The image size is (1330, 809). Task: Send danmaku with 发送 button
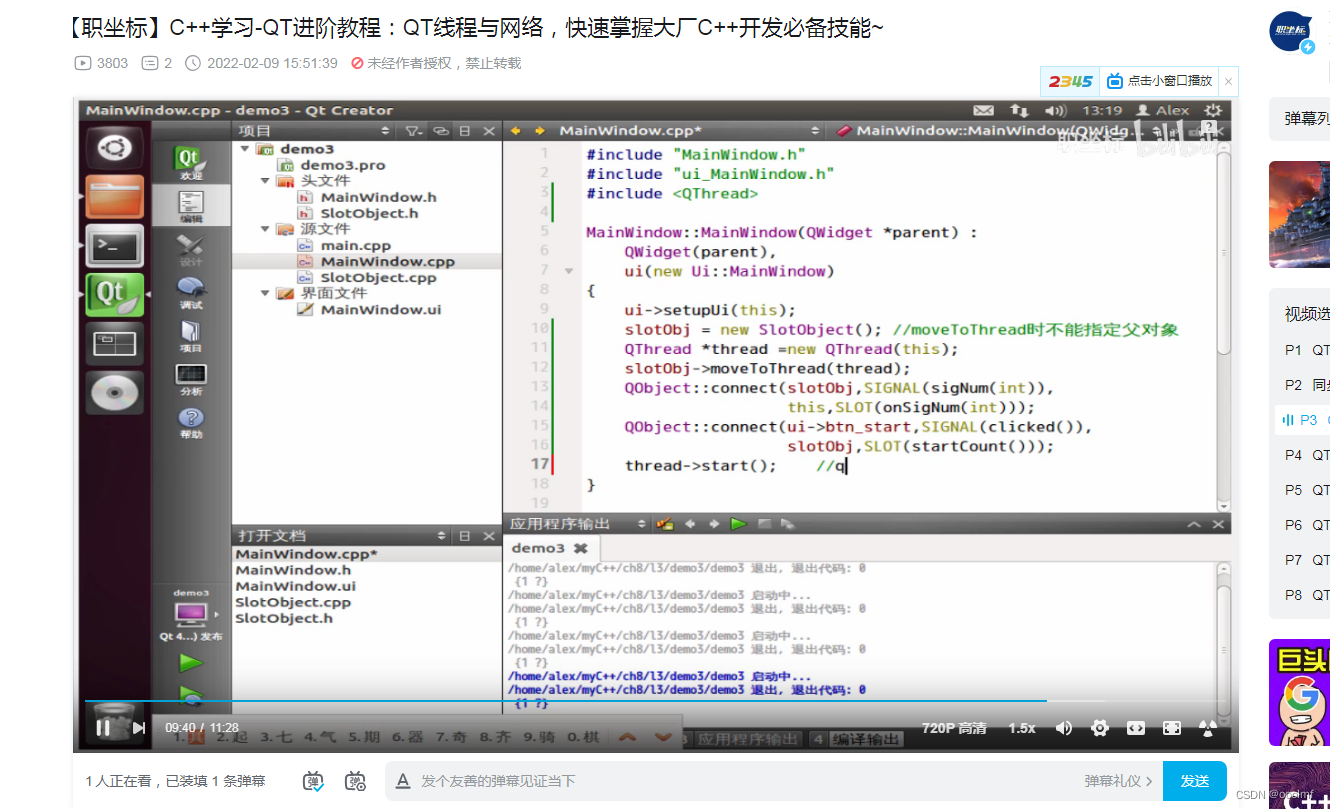click(1195, 781)
